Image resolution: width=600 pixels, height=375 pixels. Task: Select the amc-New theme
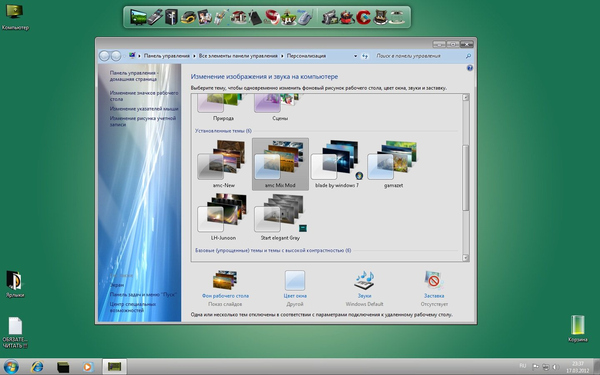tap(223, 164)
